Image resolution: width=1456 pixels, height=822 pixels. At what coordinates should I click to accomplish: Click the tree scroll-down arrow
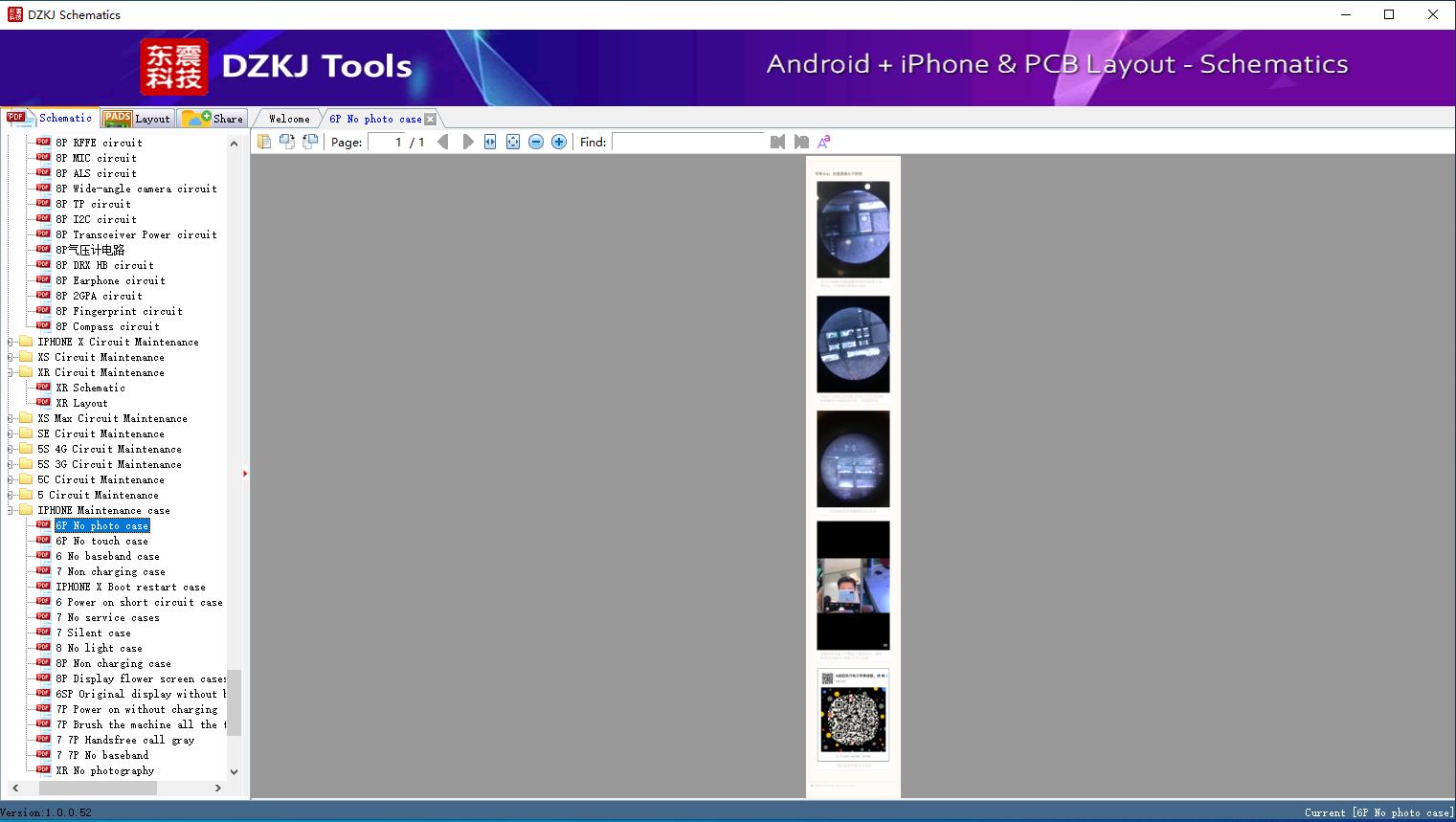[234, 771]
